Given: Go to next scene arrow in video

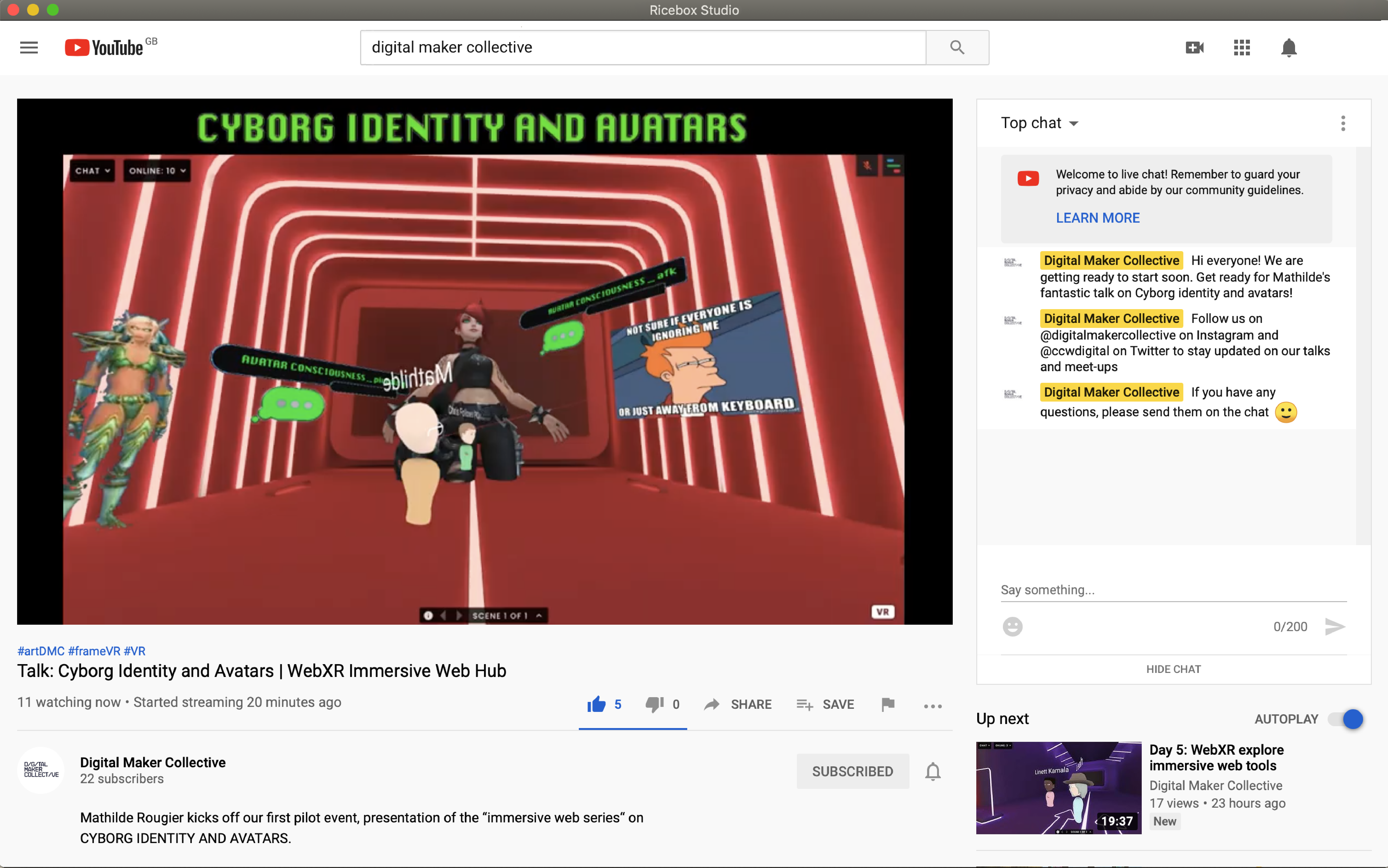Looking at the screenshot, I should tap(459, 615).
